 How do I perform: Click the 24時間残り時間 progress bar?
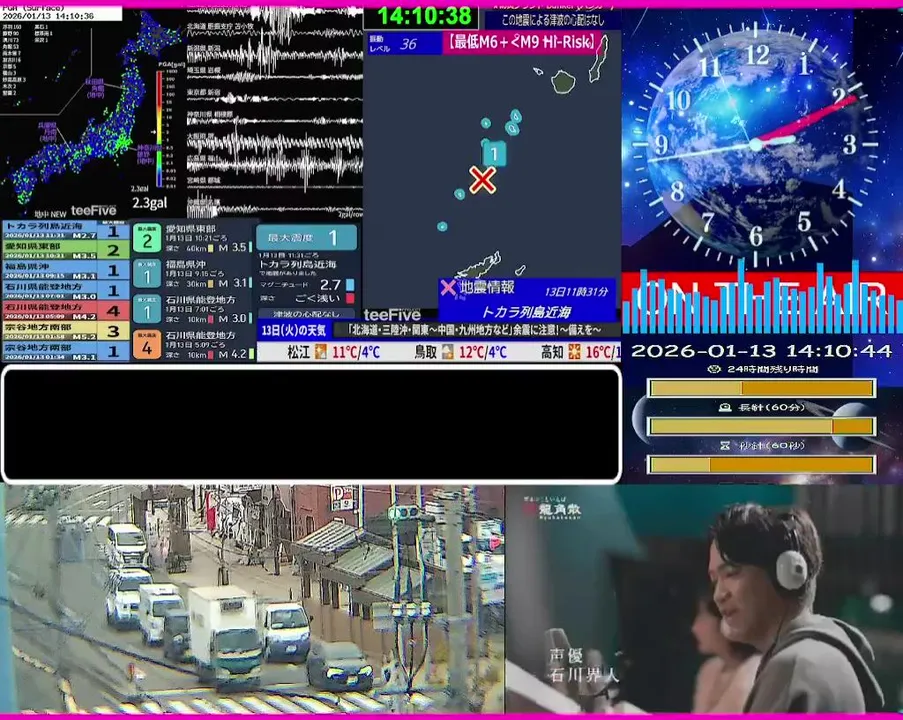coord(761,388)
